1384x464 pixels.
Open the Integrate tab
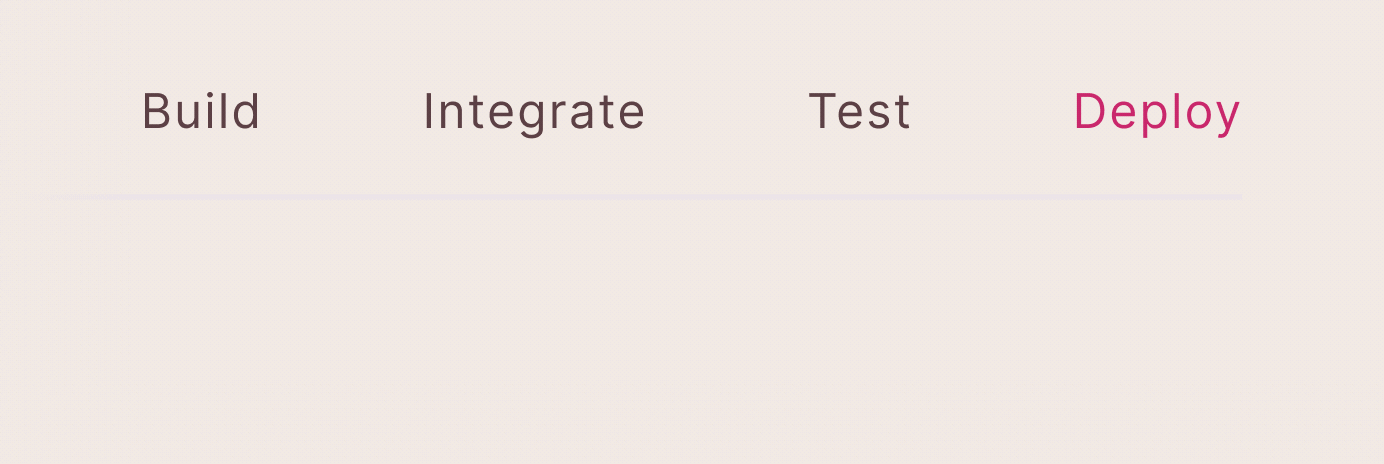(534, 111)
